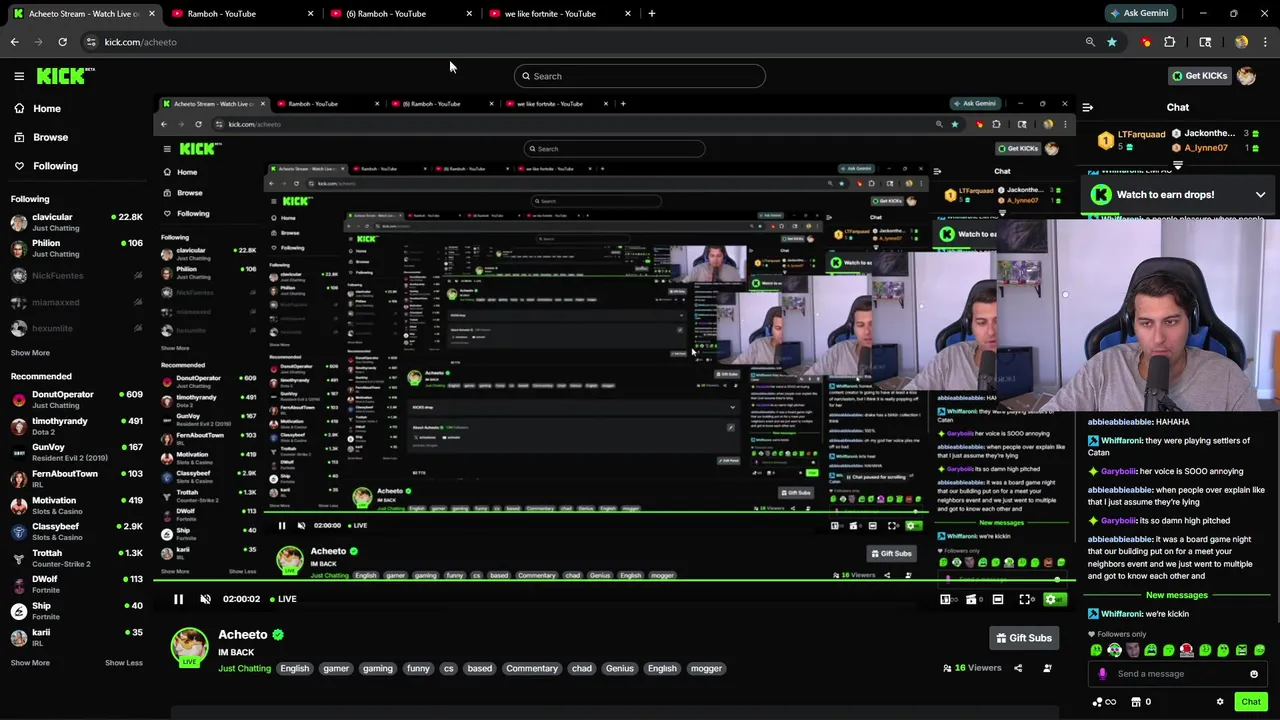The width and height of the screenshot is (1280, 720).
Task: Open the Just Chatting category link
Action: [244, 668]
